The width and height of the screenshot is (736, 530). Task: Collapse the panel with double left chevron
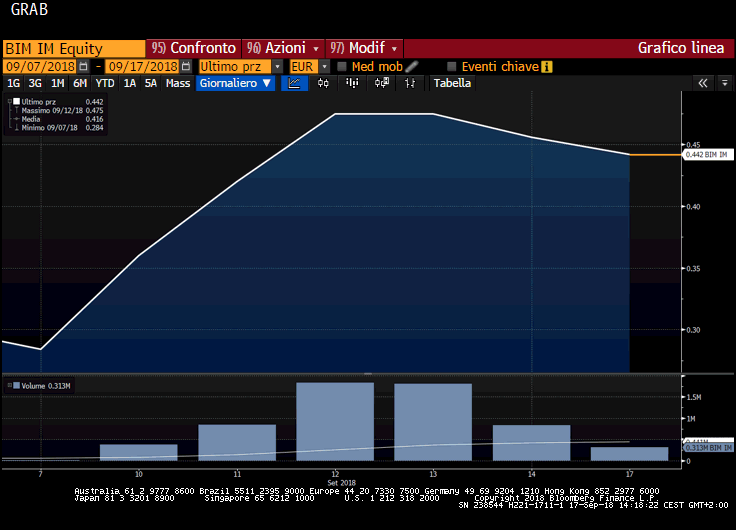(703, 84)
